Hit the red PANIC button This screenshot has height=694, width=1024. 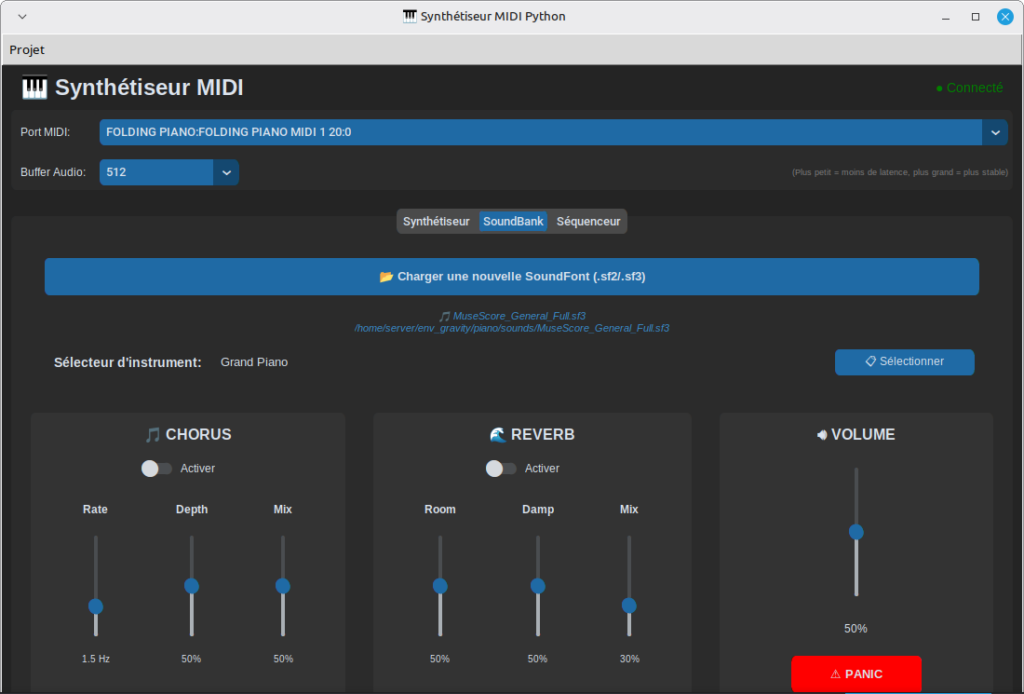[855, 673]
